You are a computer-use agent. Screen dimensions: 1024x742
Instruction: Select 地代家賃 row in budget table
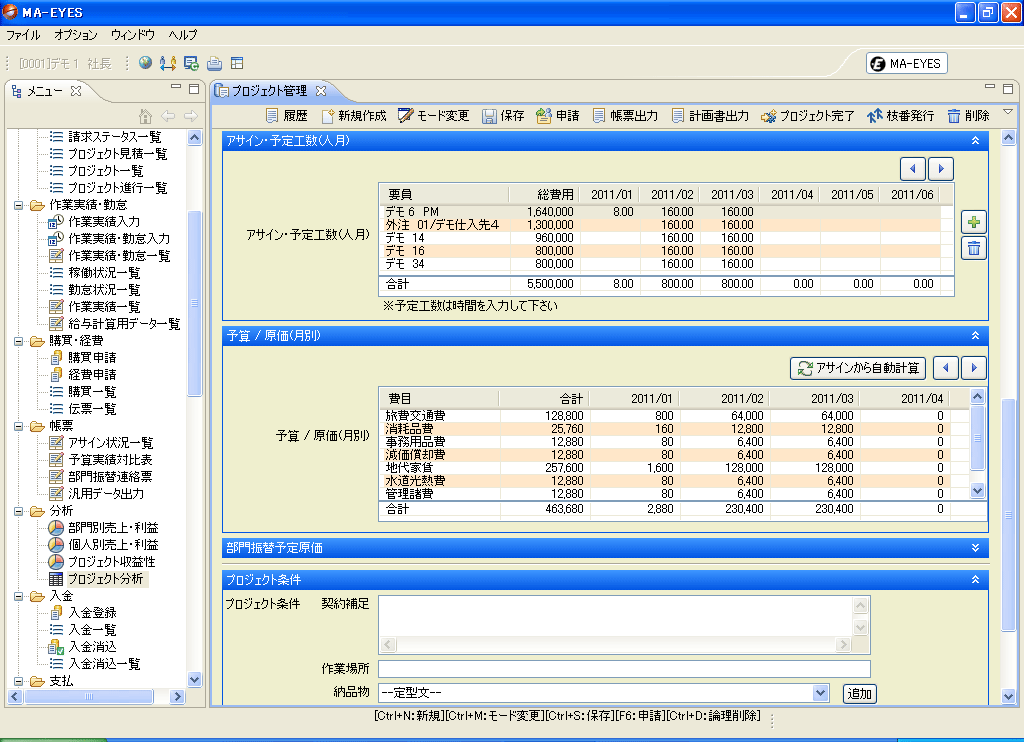tap(665, 468)
